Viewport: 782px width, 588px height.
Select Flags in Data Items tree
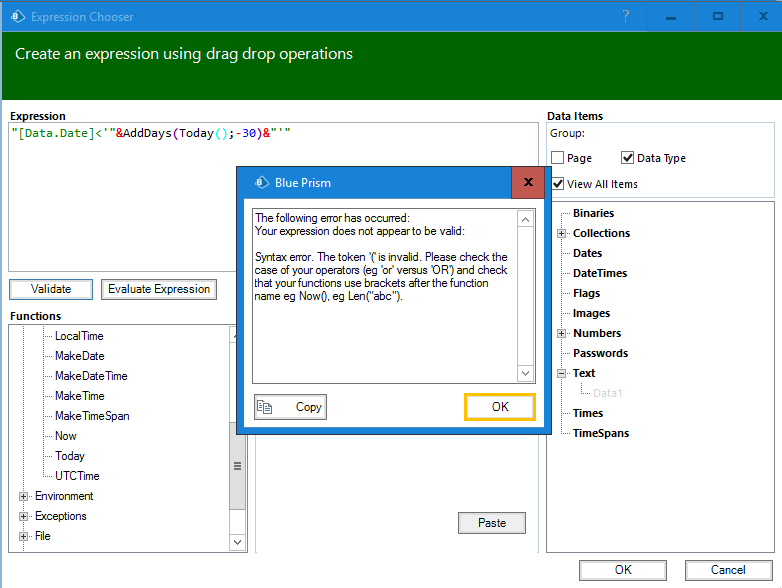[x=586, y=293]
